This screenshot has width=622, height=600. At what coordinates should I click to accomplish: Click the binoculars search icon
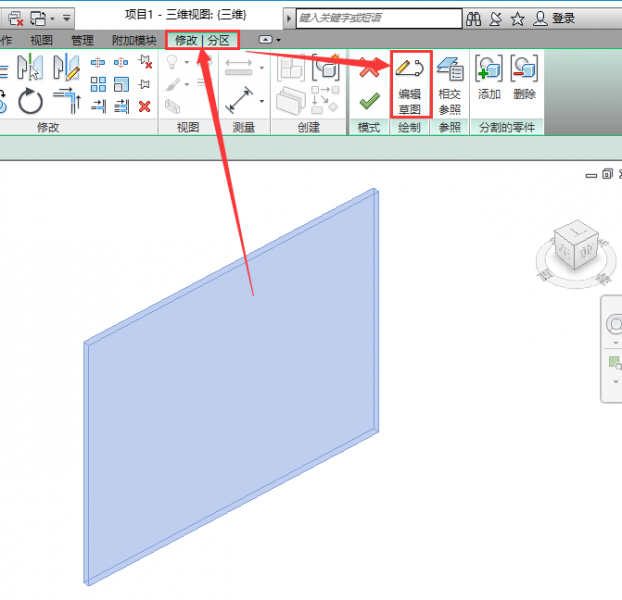[x=473, y=19]
